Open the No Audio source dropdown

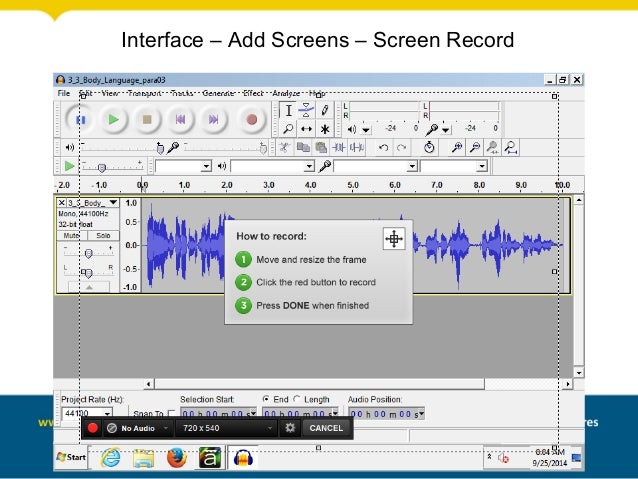(138, 428)
